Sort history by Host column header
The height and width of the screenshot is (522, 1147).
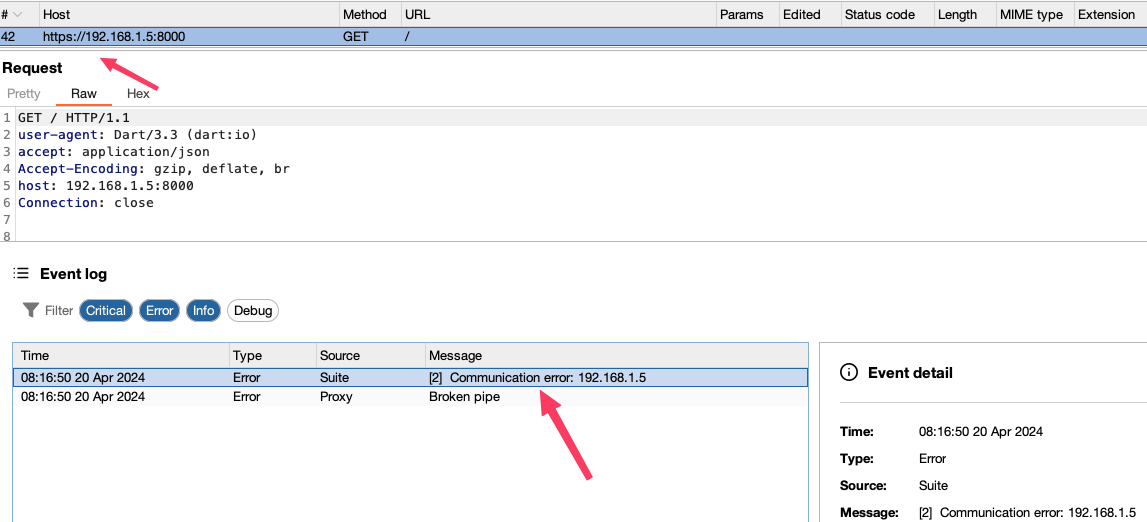coord(57,15)
